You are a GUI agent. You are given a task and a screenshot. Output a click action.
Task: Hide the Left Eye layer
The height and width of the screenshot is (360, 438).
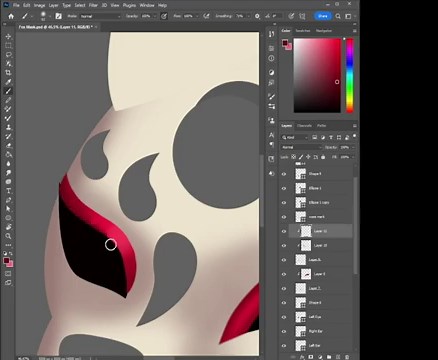pyautogui.click(x=284, y=317)
